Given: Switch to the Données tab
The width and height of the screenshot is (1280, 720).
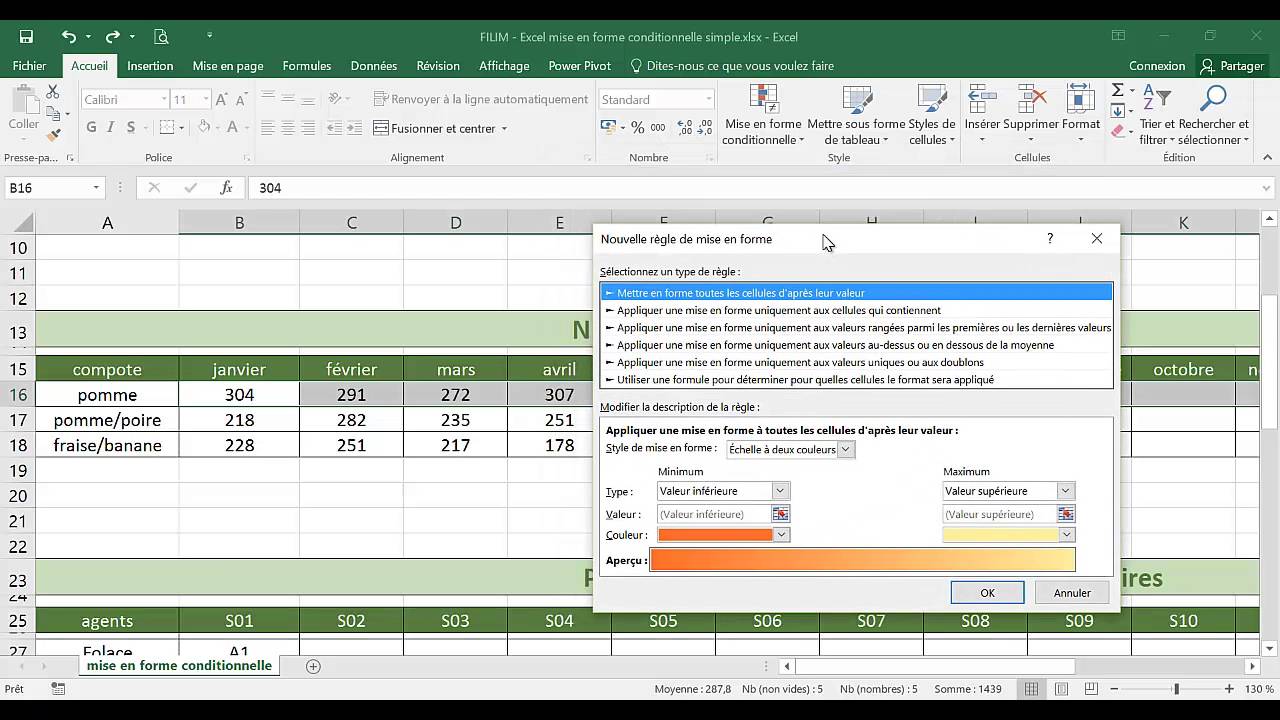Looking at the screenshot, I should (374, 66).
